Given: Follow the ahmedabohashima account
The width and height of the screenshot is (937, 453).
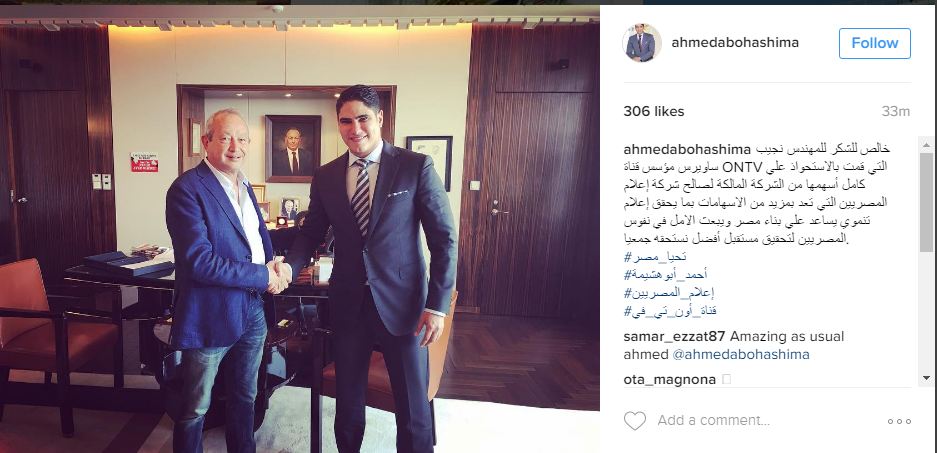Looking at the screenshot, I should coord(874,43).
